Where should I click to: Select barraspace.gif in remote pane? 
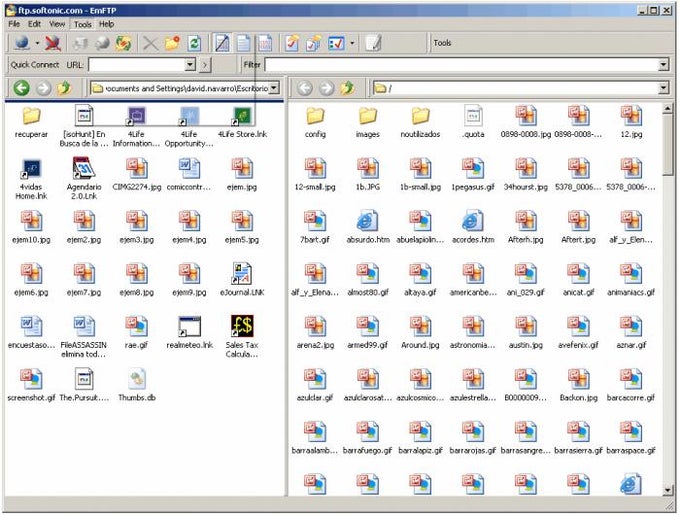tap(631, 438)
